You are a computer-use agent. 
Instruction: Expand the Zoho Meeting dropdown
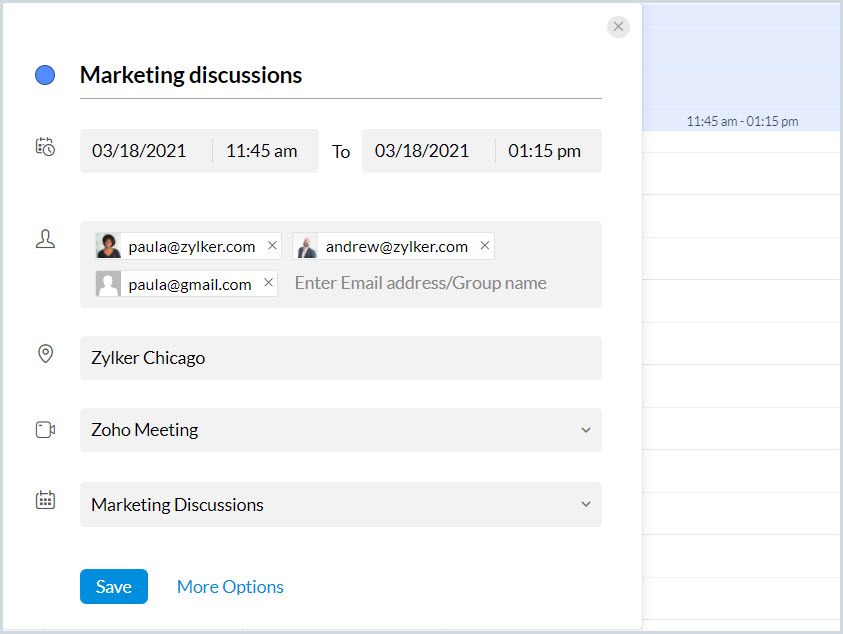(585, 430)
